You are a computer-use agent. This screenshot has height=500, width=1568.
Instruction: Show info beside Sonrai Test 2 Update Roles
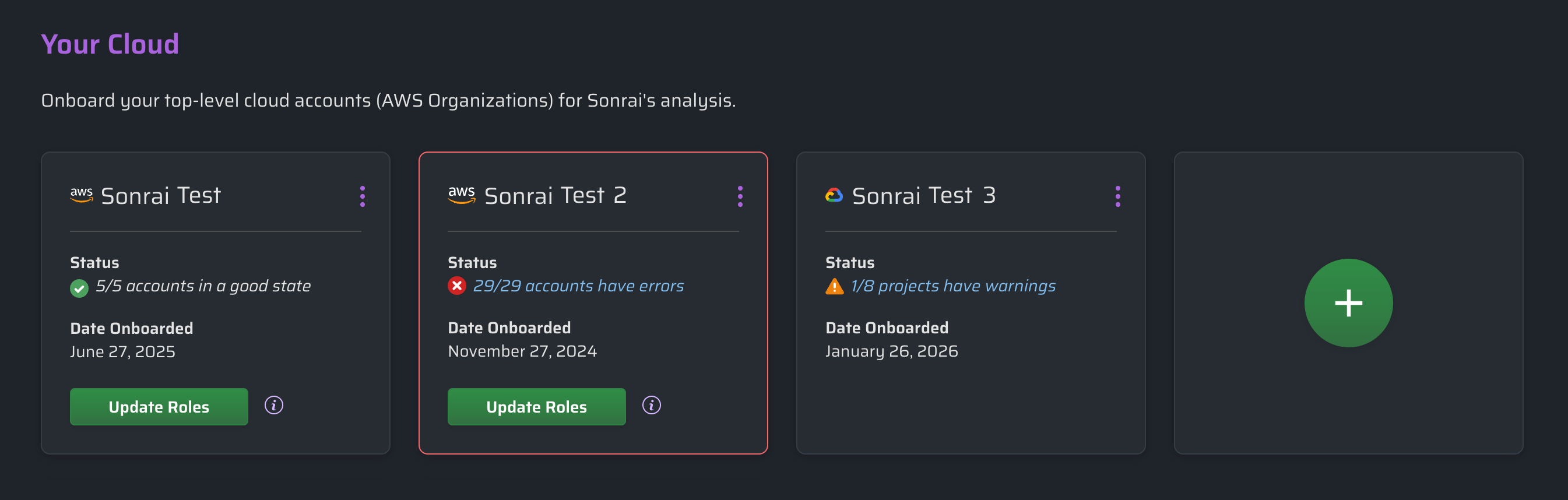point(651,405)
